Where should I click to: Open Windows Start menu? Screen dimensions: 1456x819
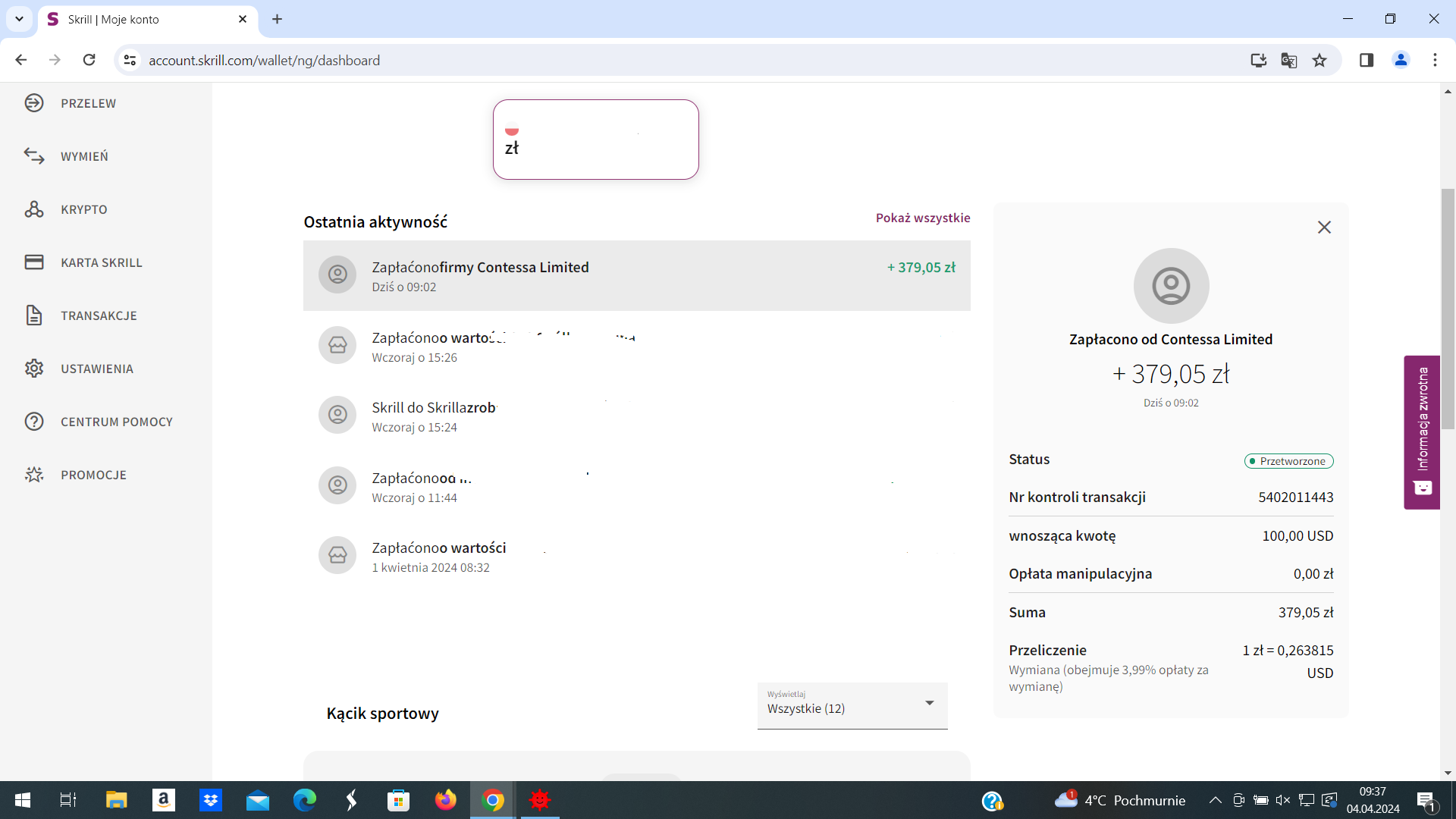point(23,800)
